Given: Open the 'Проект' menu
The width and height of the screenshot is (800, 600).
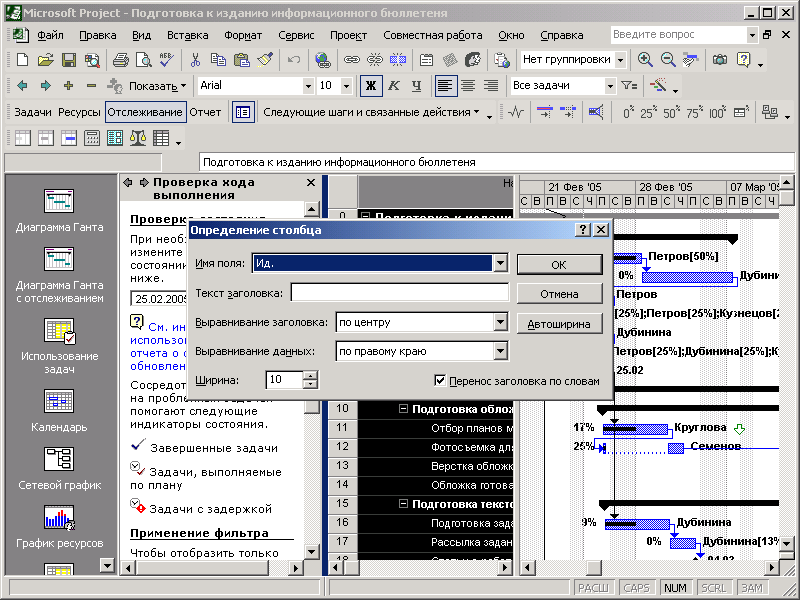Looking at the screenshot, I should (x=348, y=35).
